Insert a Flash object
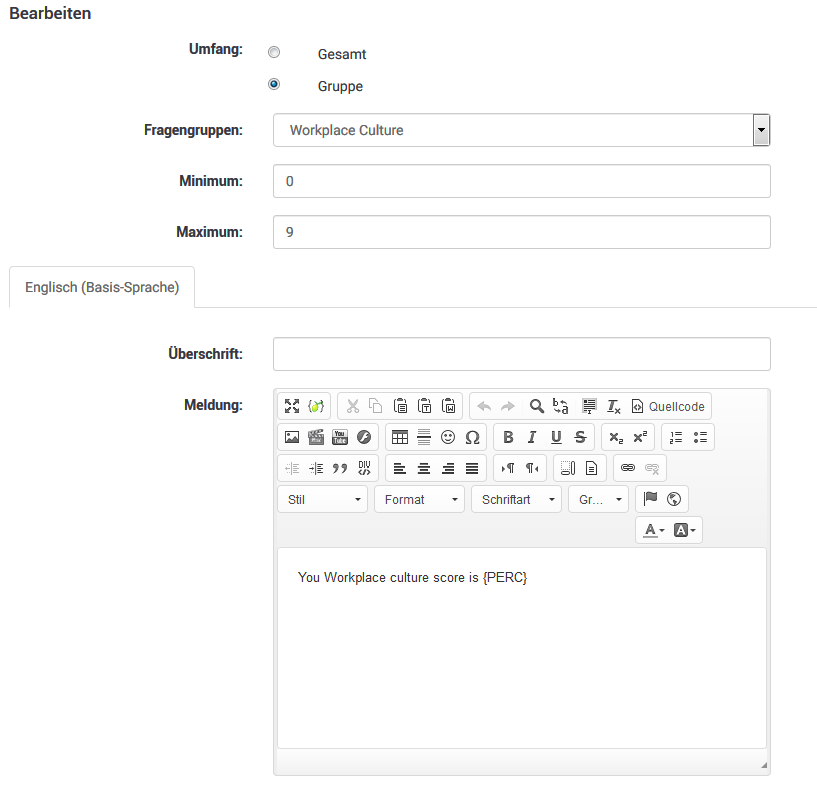The width and height of the screenshot is (817, 793). 364,437
